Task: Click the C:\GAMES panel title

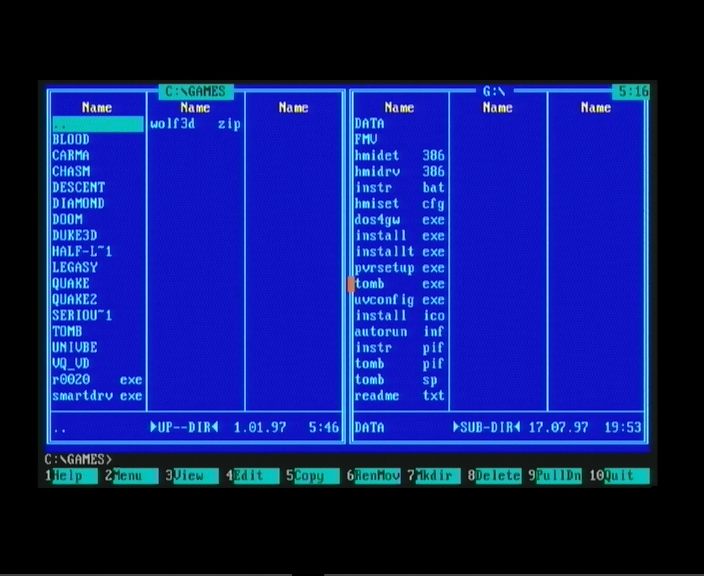Action: coord(196,92)
